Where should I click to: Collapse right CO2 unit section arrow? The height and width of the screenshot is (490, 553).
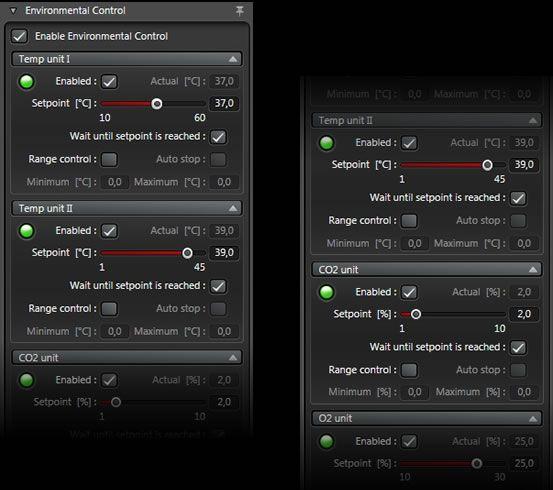pyautogui.click(x=533, y=270)
